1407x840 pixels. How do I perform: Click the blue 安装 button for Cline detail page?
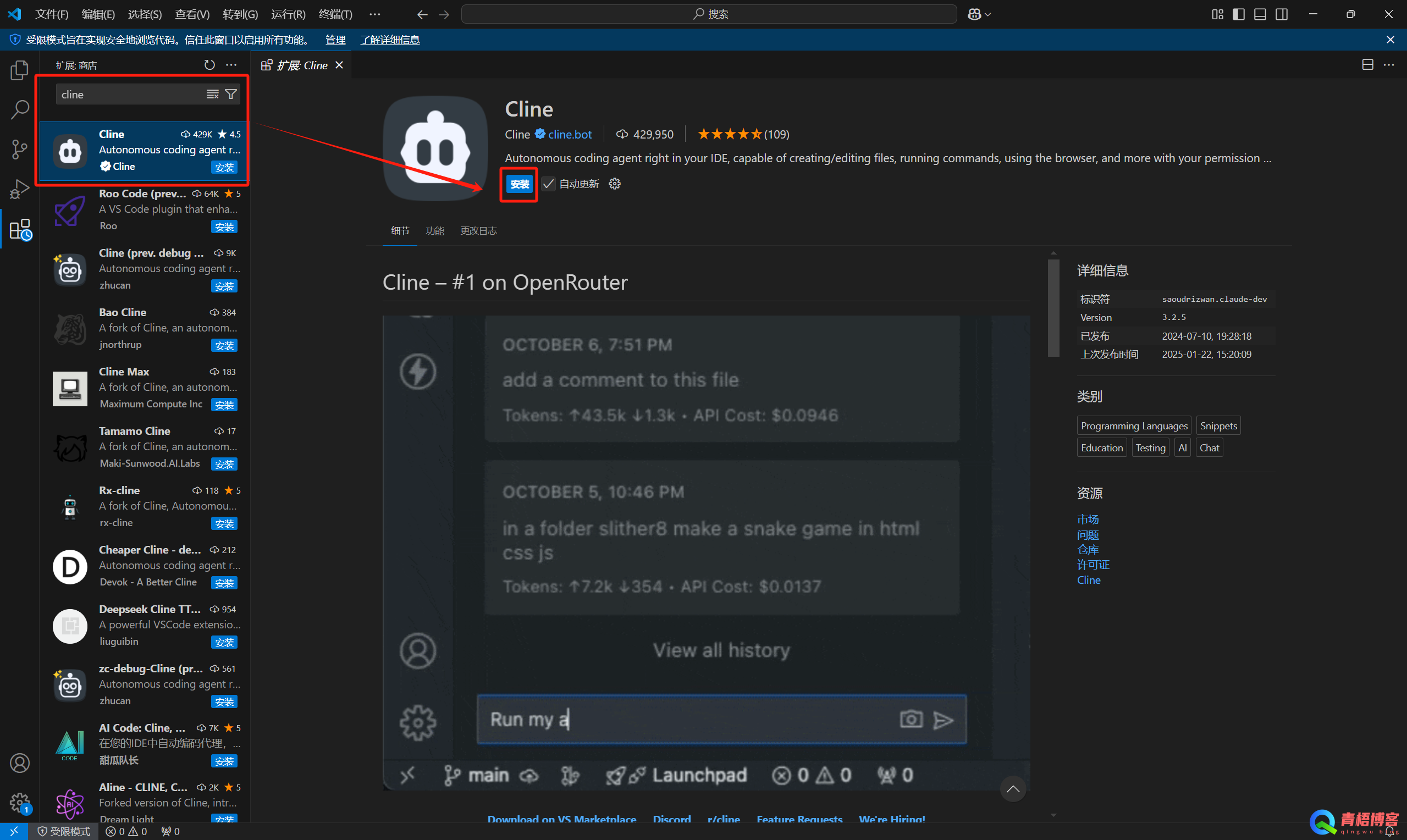pyautogui.click(x=519, y=184)
